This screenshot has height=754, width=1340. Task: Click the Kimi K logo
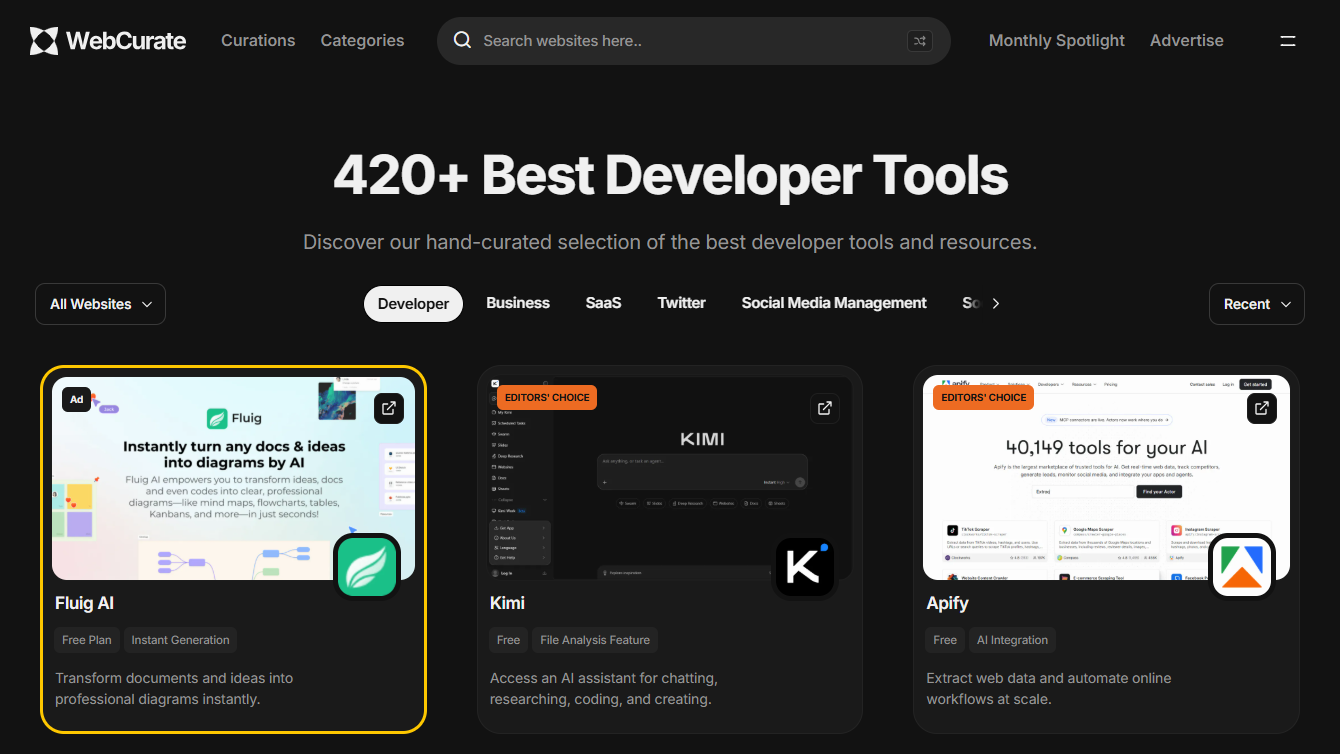click(804, 566)
